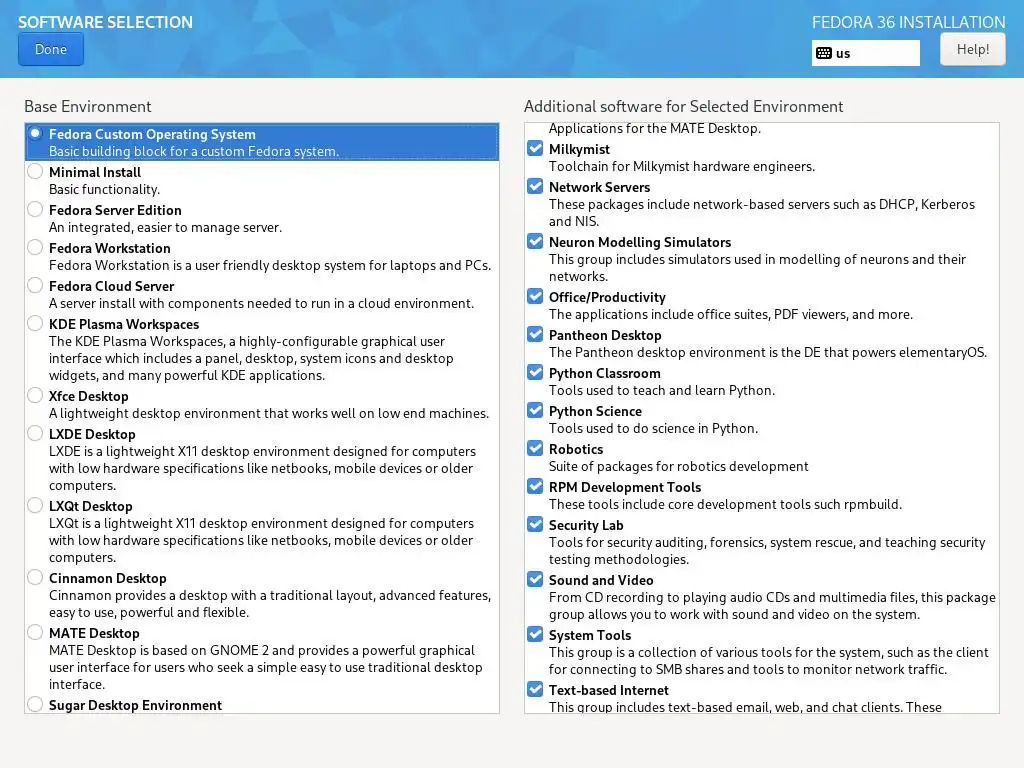Screen dimensions: 1024x768
Task: Open the us keyboard layout selector
Action: click(x=865, y=54)
